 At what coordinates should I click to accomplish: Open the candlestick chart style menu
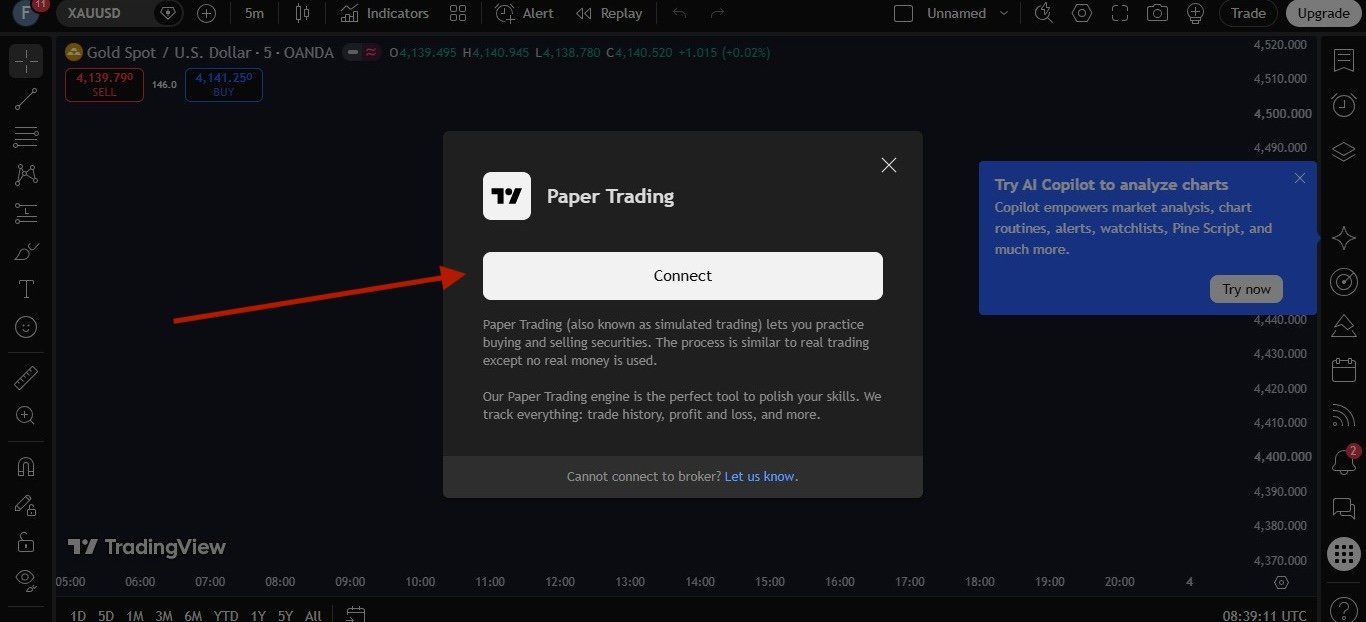pos(303,13)
